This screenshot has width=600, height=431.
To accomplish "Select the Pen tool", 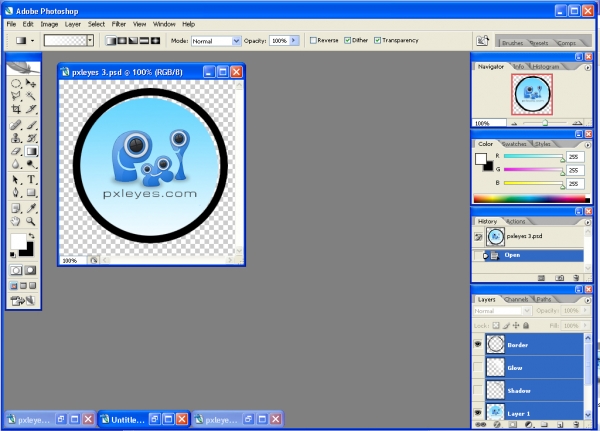I will pyautogui.click(x=16, y=192).
